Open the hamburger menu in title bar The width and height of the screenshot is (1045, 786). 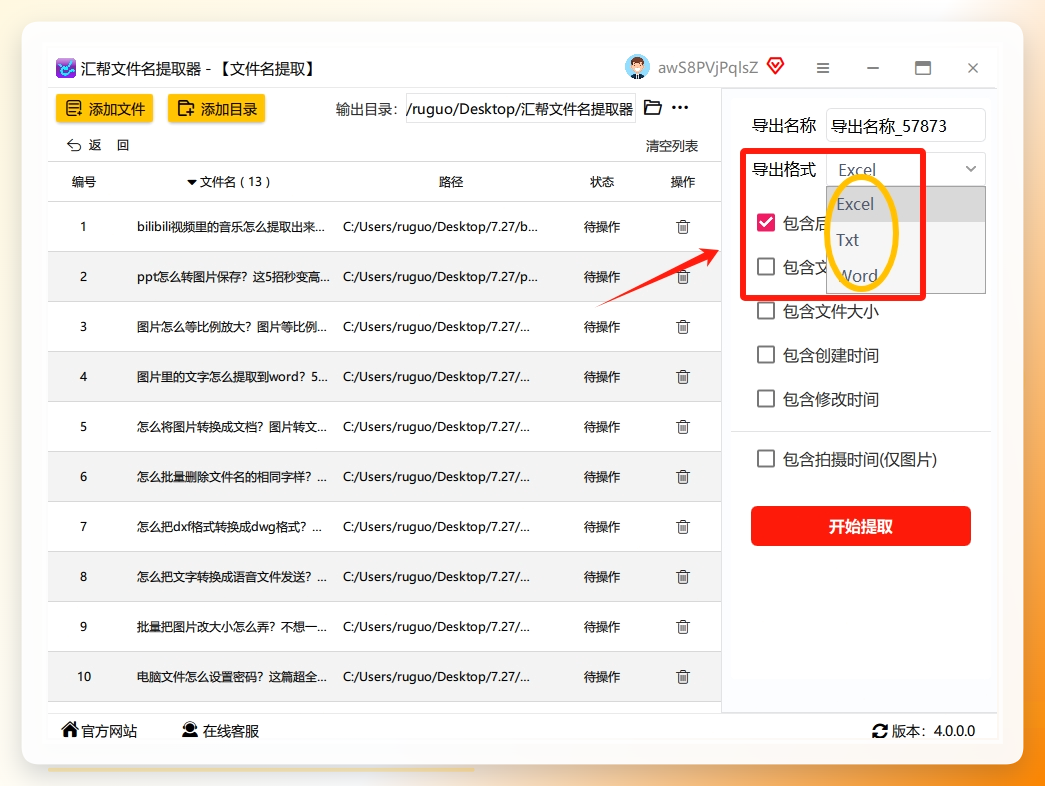pyautogui.click(x=823, y=68)
